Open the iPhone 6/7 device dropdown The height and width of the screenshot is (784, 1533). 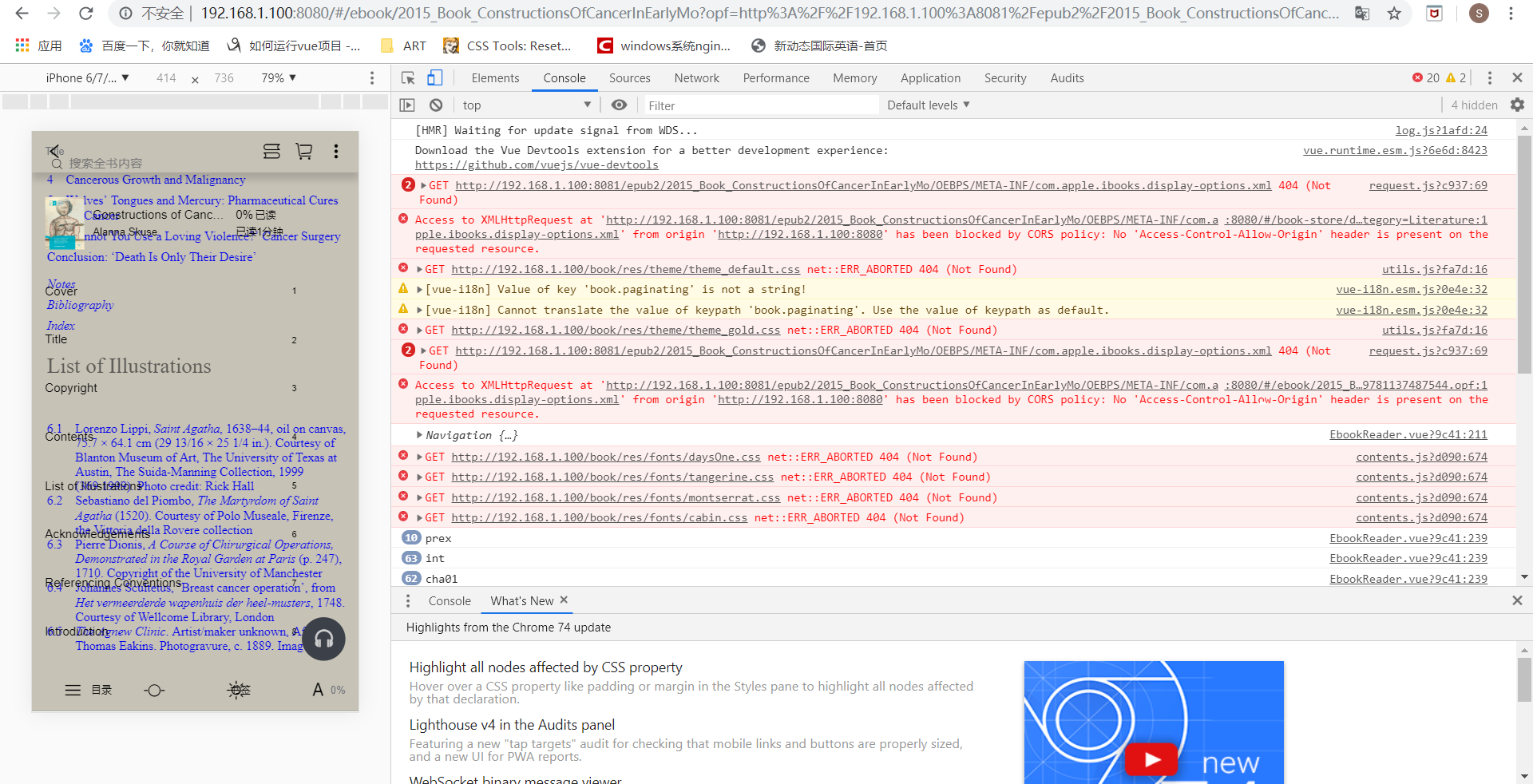tap(87, 78)
